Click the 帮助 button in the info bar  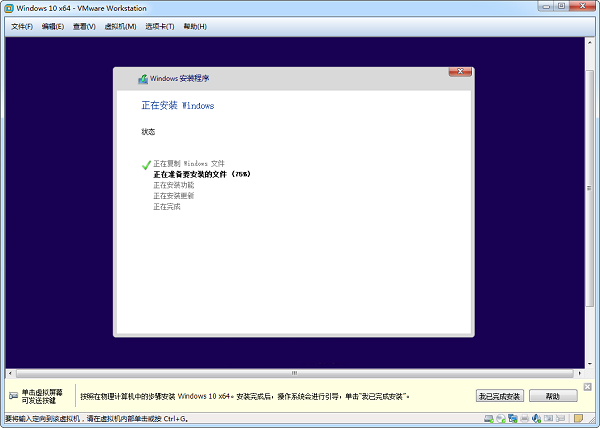[x=553, y=396]
